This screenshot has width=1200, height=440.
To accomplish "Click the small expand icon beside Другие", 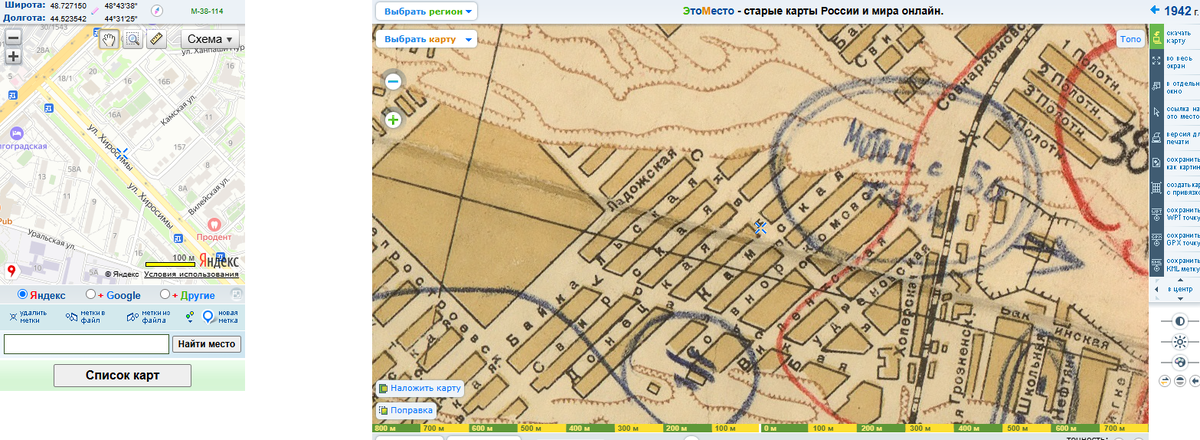I will coord(237,295).
